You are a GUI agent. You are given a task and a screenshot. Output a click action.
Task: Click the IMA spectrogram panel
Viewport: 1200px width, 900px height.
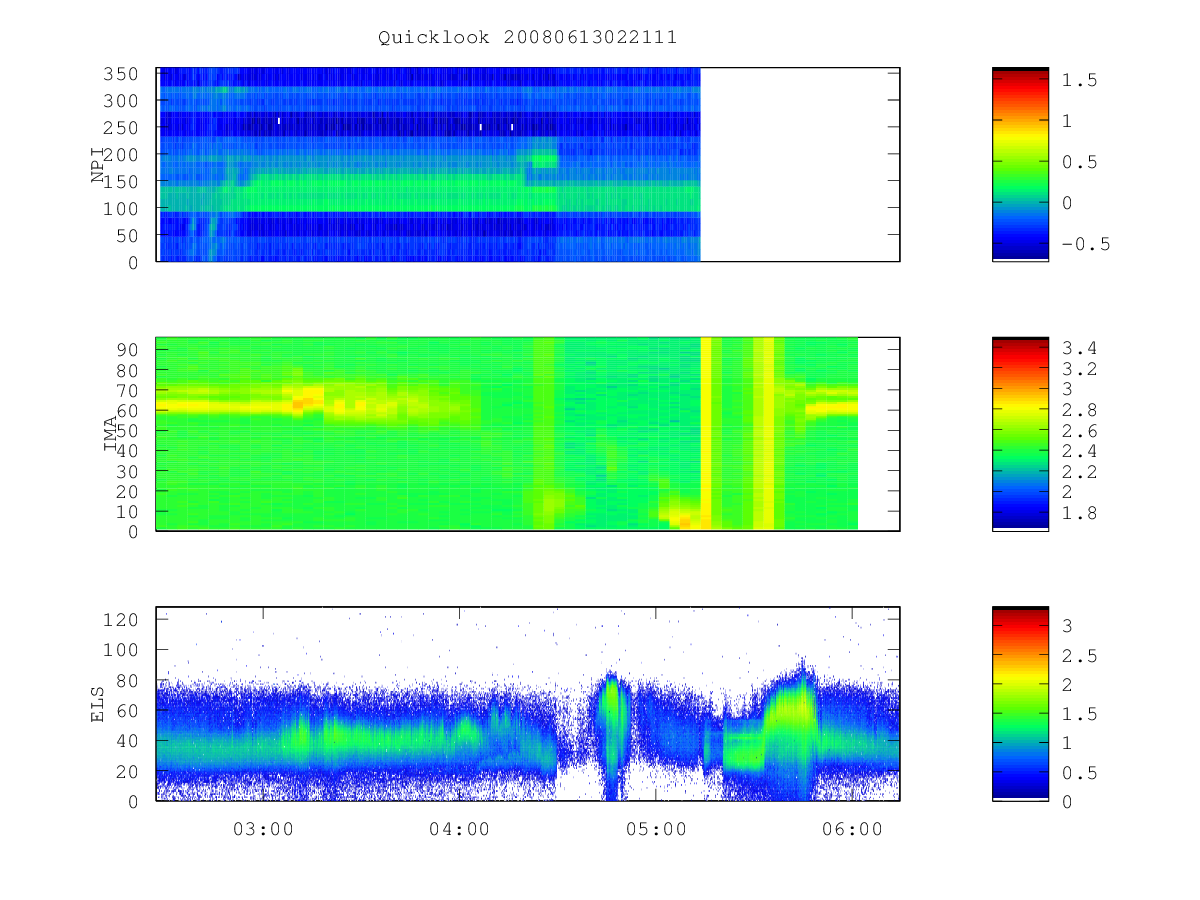(x=528, y=434)
